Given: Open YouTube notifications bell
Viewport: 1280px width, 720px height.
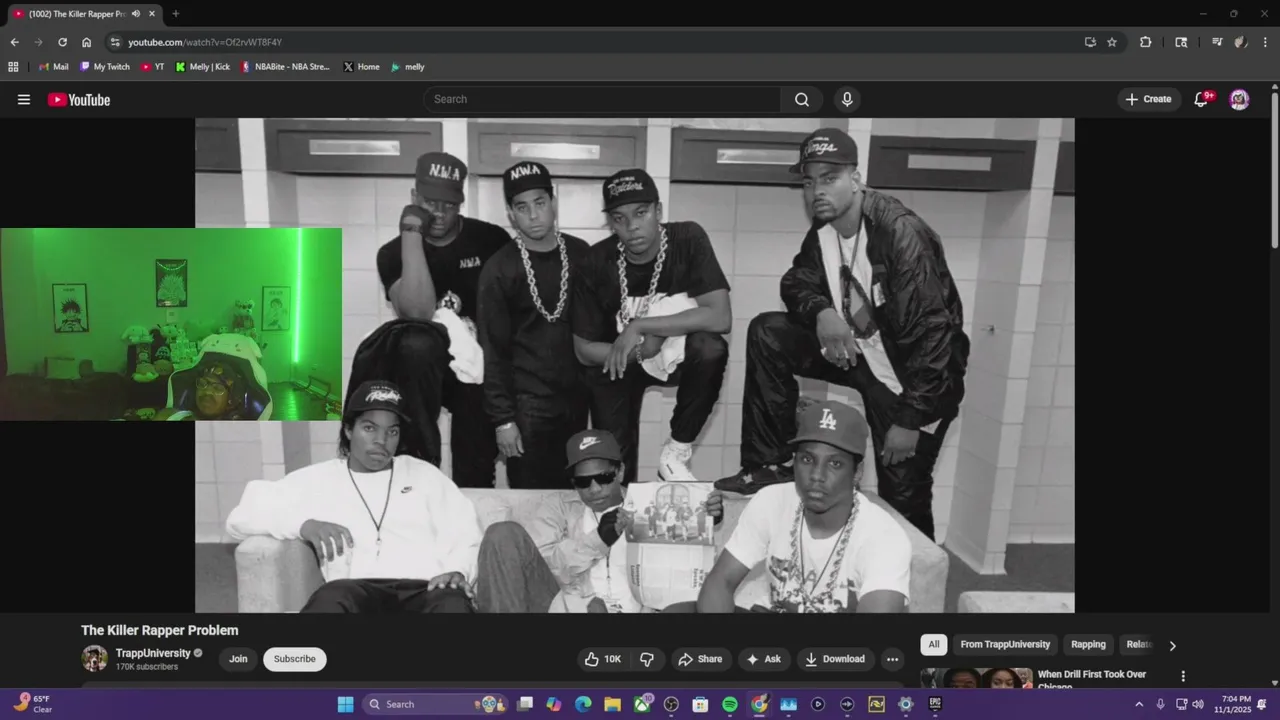Looking at the screenshot, I should (1202, 99).
